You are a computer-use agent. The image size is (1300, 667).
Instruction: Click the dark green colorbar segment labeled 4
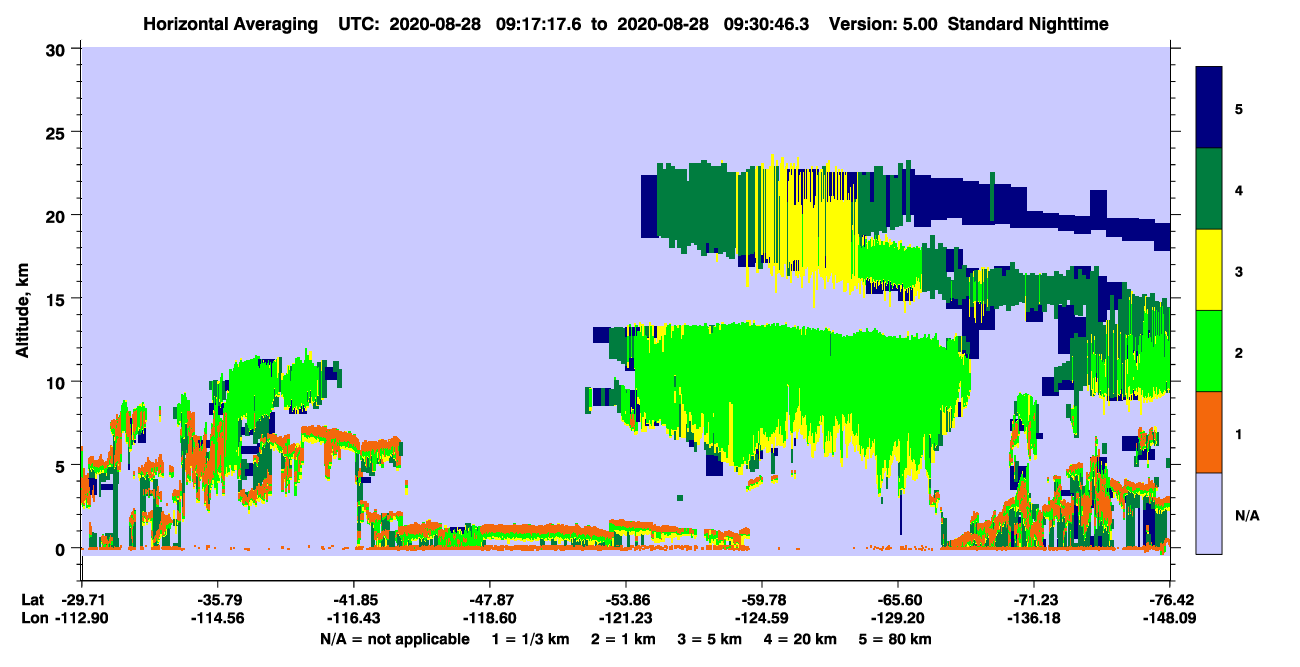click(1209, 189)
